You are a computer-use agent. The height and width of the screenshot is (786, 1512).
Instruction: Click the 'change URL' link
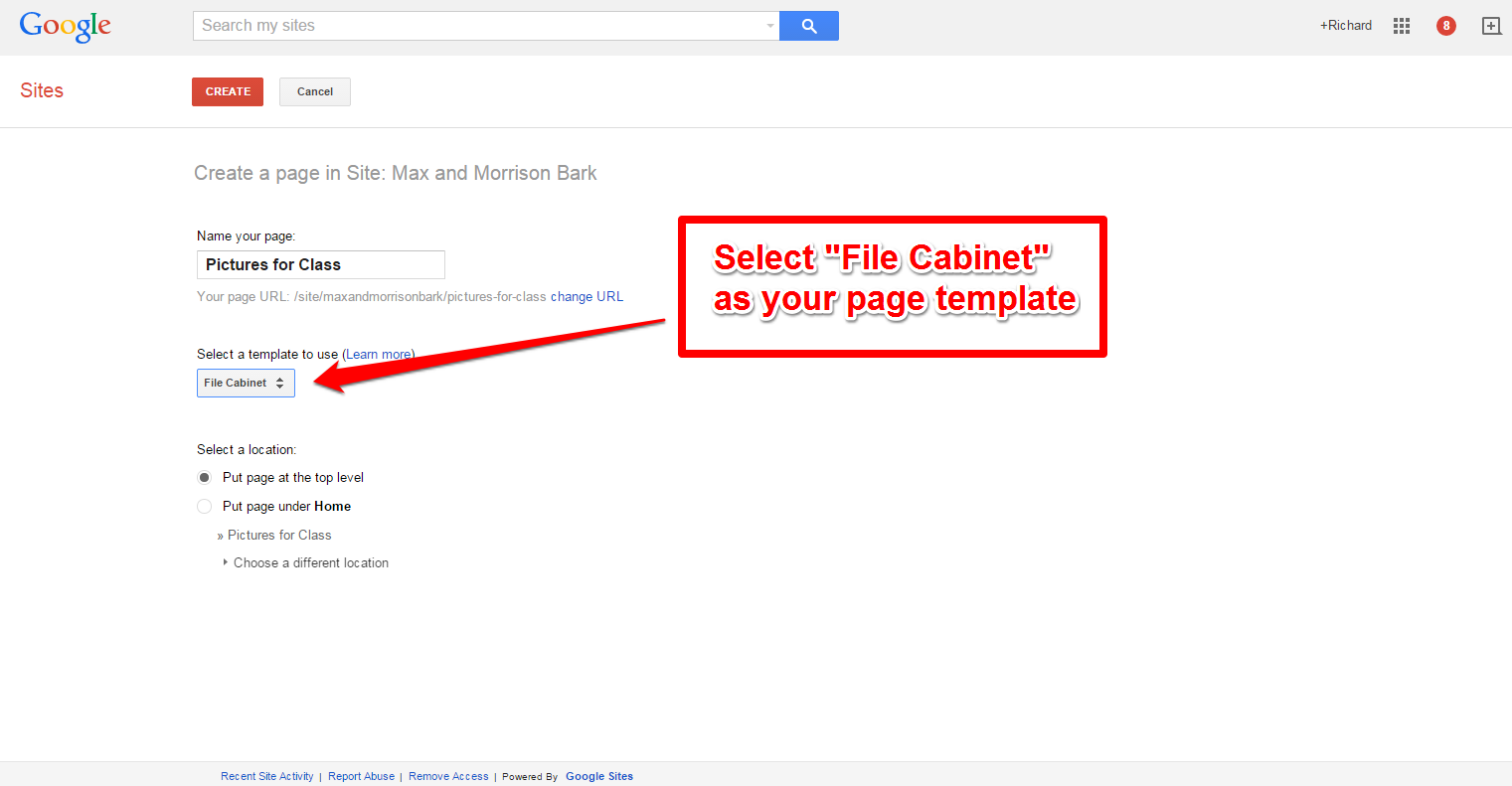[x=587, y=296]
